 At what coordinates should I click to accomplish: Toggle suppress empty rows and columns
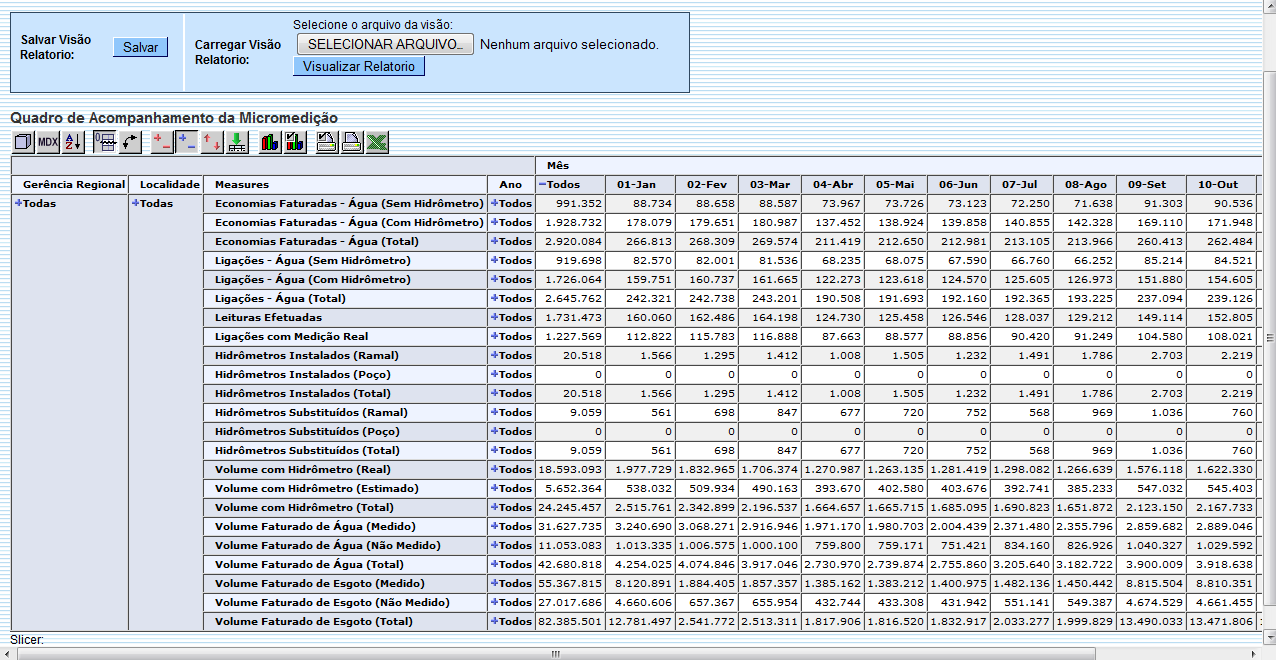[x=104, y=143]
